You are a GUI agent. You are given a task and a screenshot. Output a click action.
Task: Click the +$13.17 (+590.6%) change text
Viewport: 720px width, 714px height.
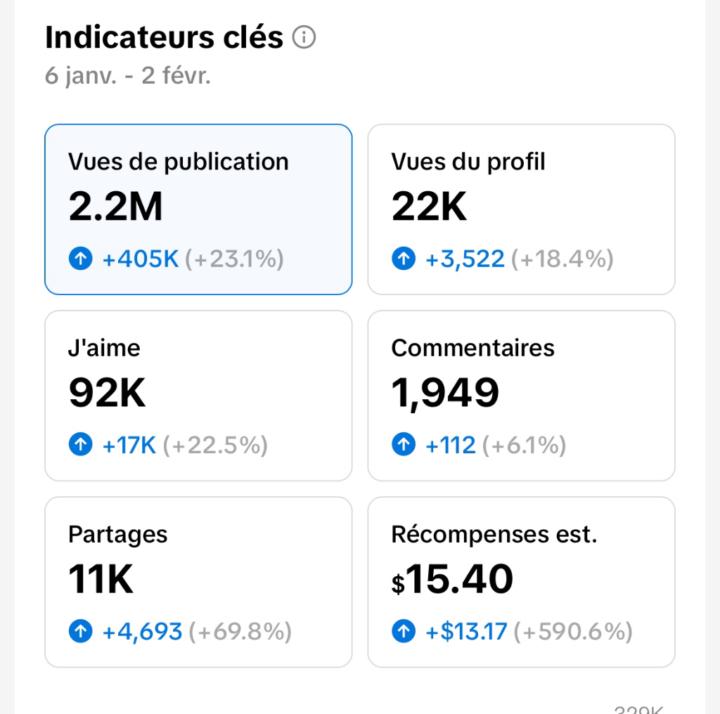coord(528,632)
